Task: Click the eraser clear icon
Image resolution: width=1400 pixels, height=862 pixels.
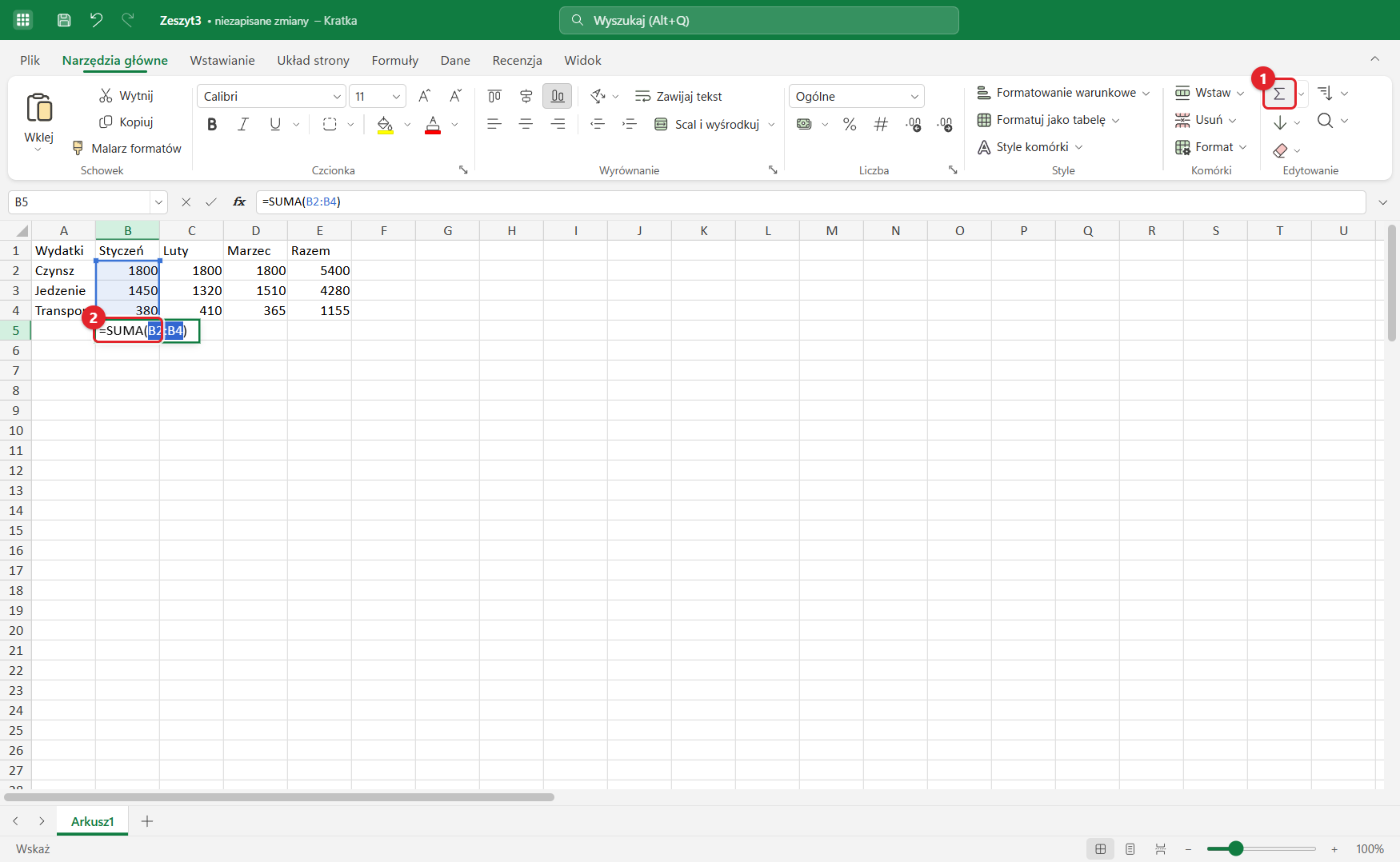Action: tap(1280, 150)
